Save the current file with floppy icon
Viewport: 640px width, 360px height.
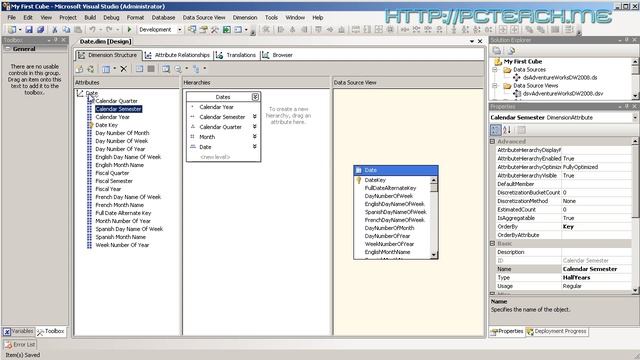[x=29, y=30]
